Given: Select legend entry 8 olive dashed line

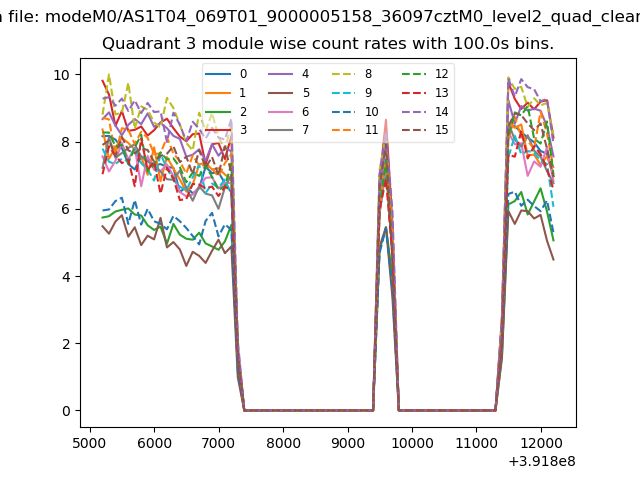Looking at the screenshot, I should coord(354,75).
